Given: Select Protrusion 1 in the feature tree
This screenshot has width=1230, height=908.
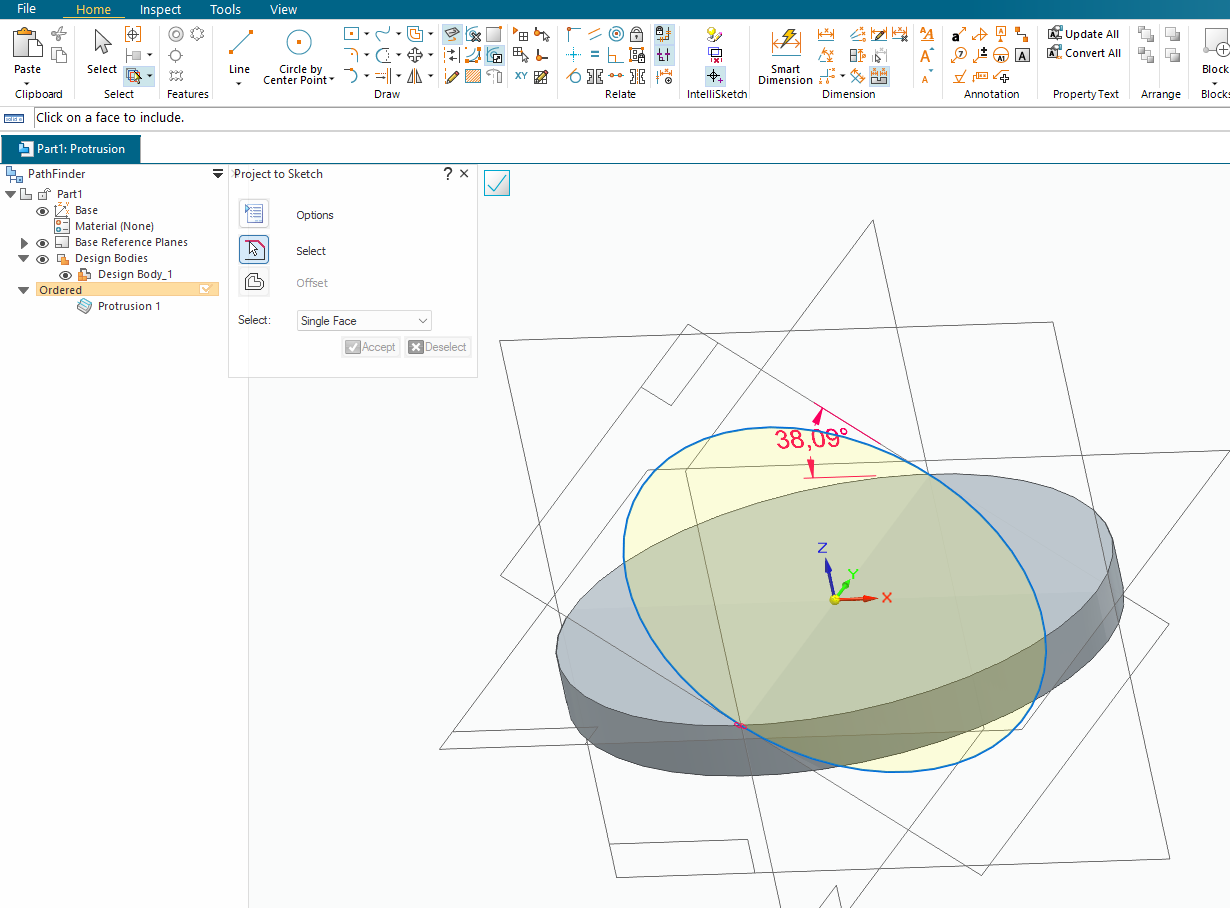Looking at the screenshot, I should pyautogui.click(x=129, y=306).
